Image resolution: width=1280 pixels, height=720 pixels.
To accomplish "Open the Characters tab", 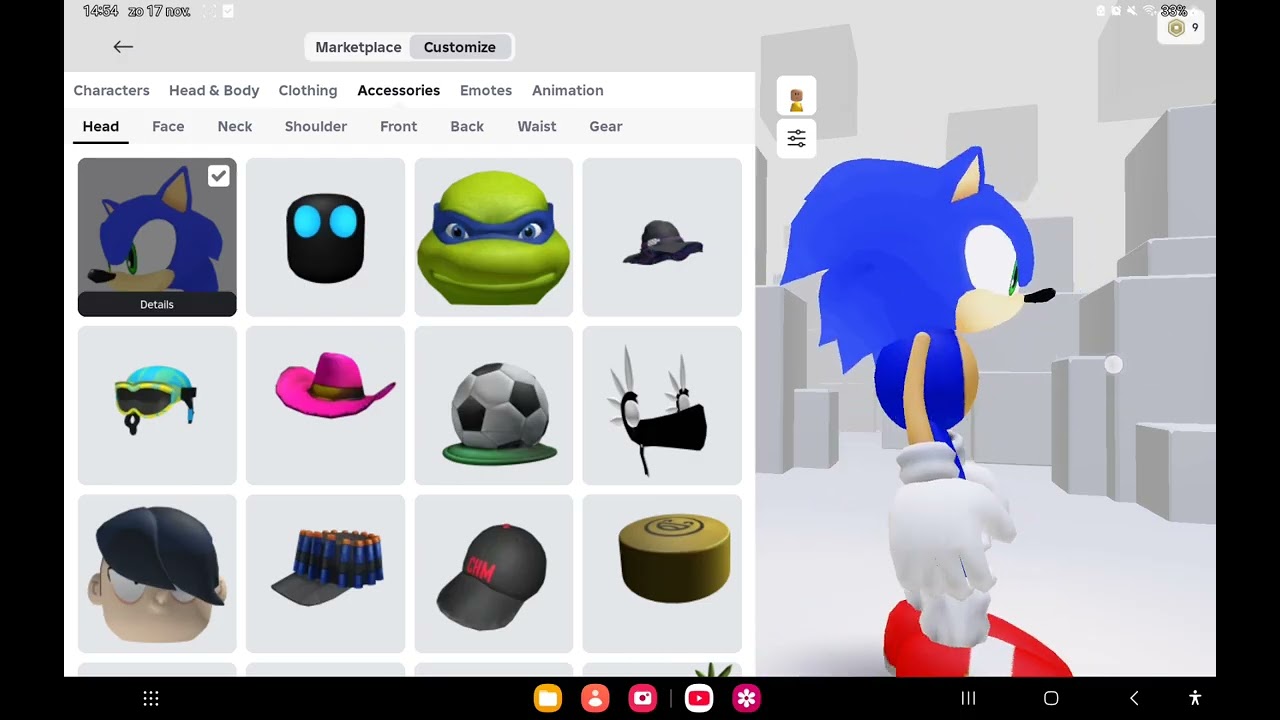I will 111,90.
